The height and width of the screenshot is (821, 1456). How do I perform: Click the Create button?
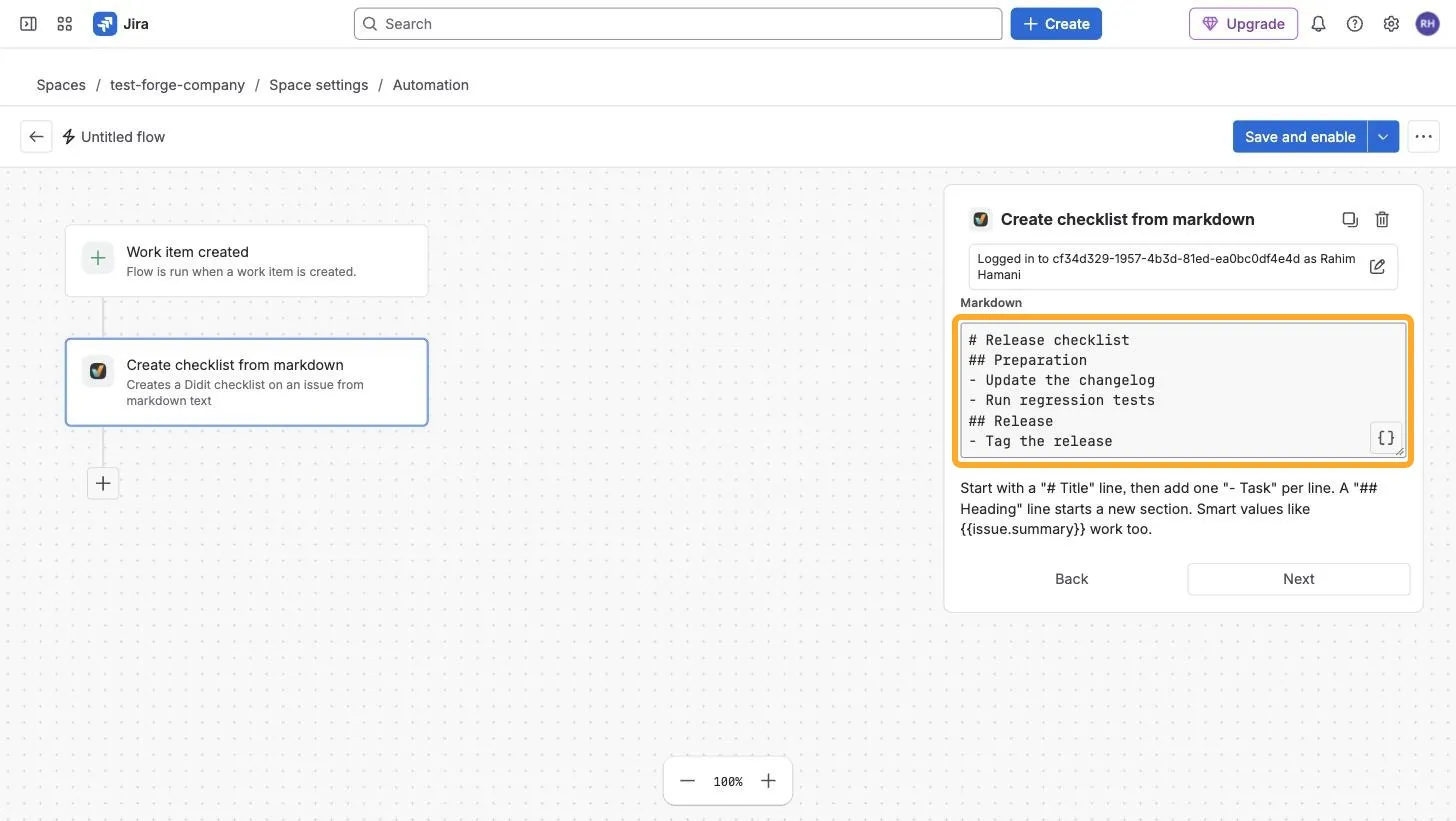[x=1056, y=24]
